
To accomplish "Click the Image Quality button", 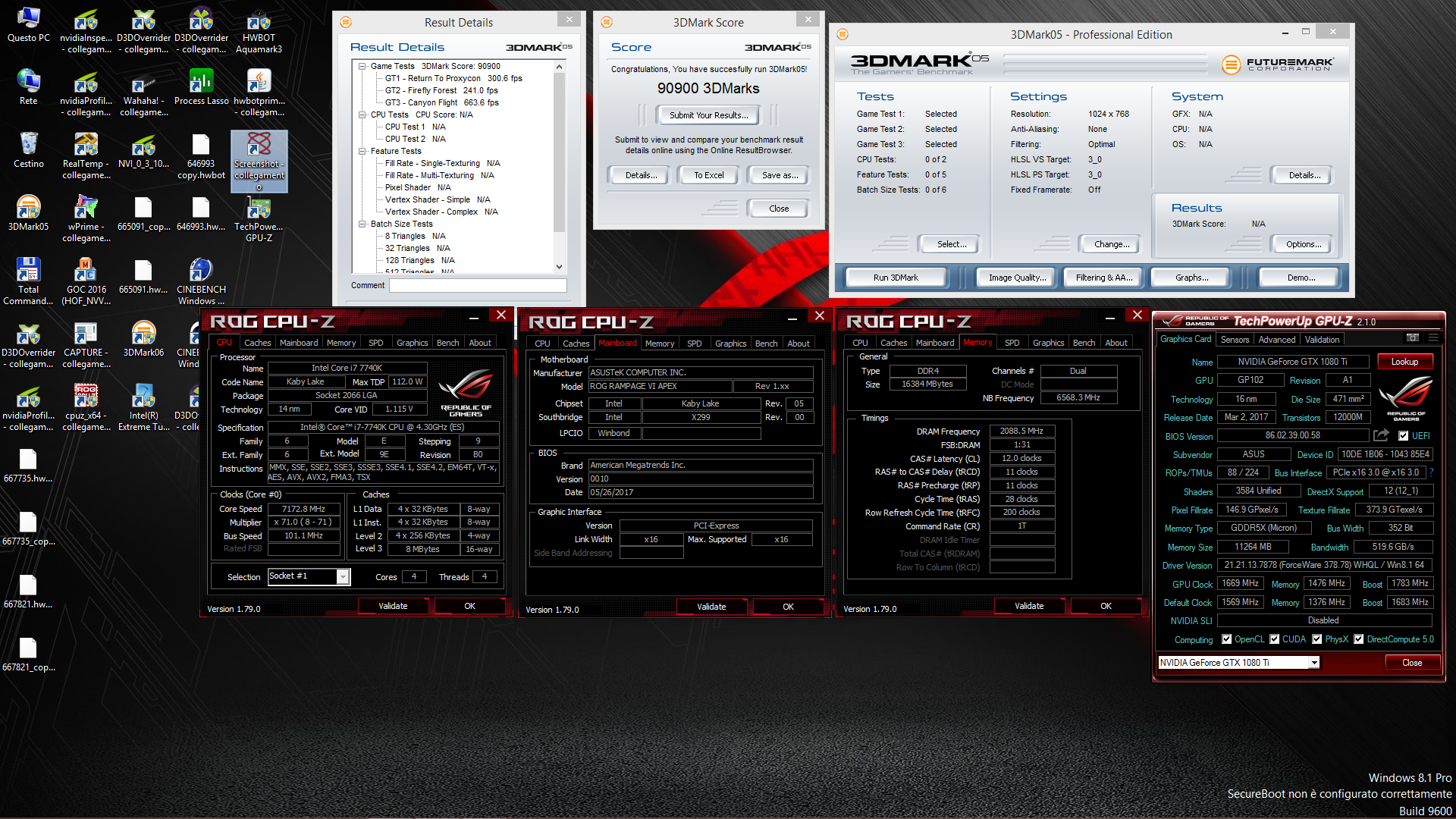I will coord(1017,278).
